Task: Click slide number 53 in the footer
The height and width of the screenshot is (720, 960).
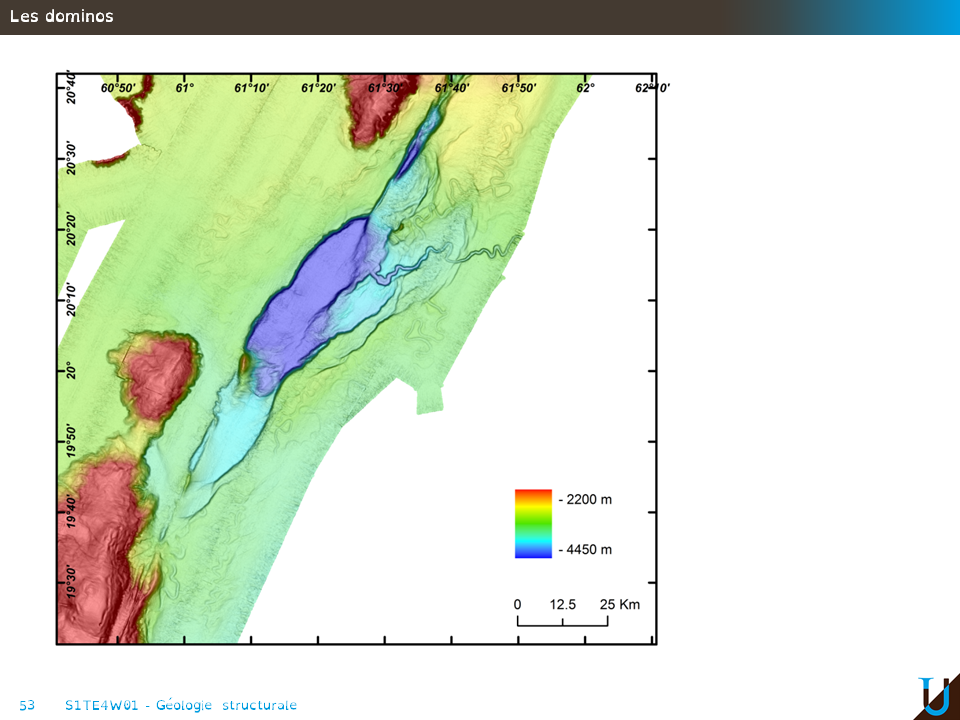Action: (x=27, y=705)
